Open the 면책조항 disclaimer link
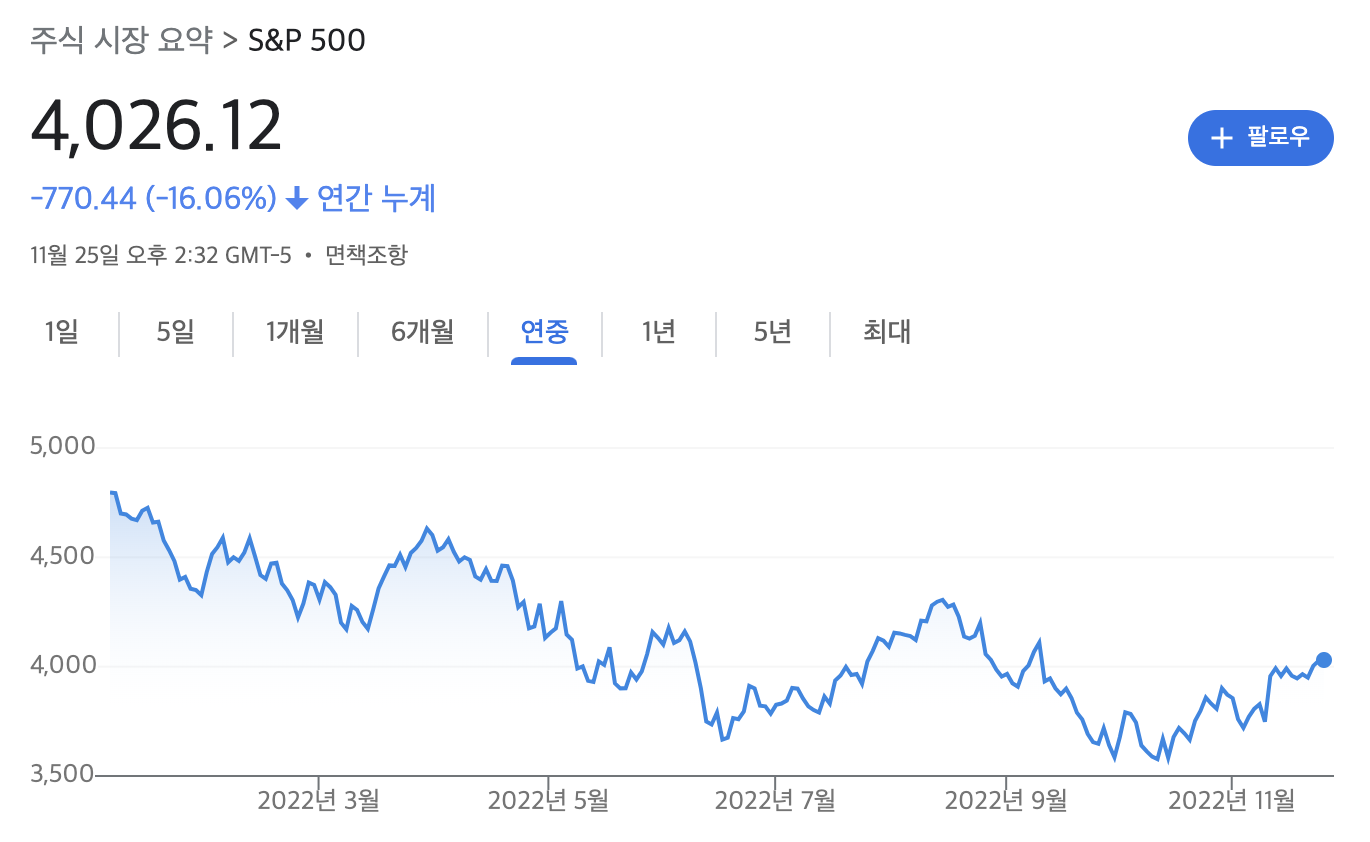 (x=368, y=255)
